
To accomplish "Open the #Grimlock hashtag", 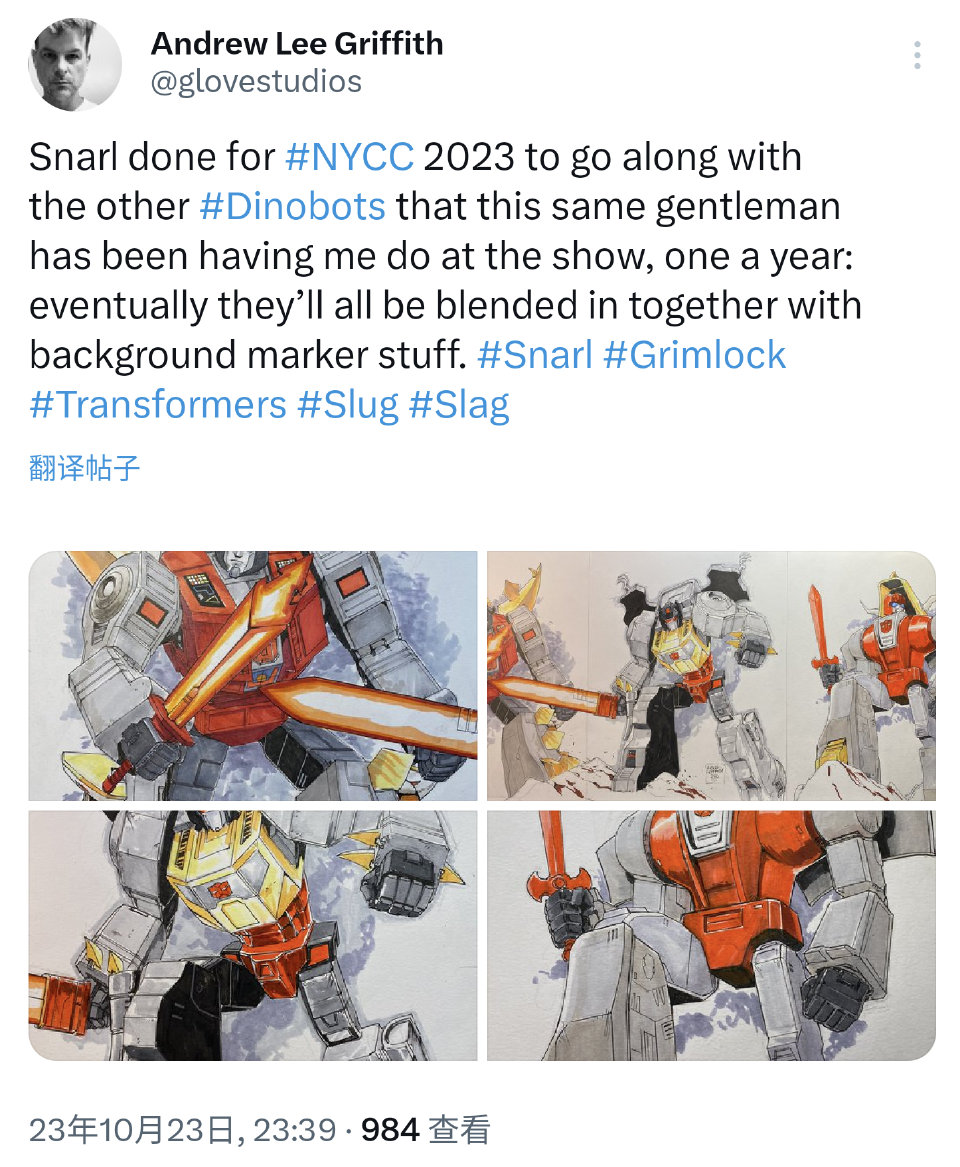I will click(x=694, y=354).
